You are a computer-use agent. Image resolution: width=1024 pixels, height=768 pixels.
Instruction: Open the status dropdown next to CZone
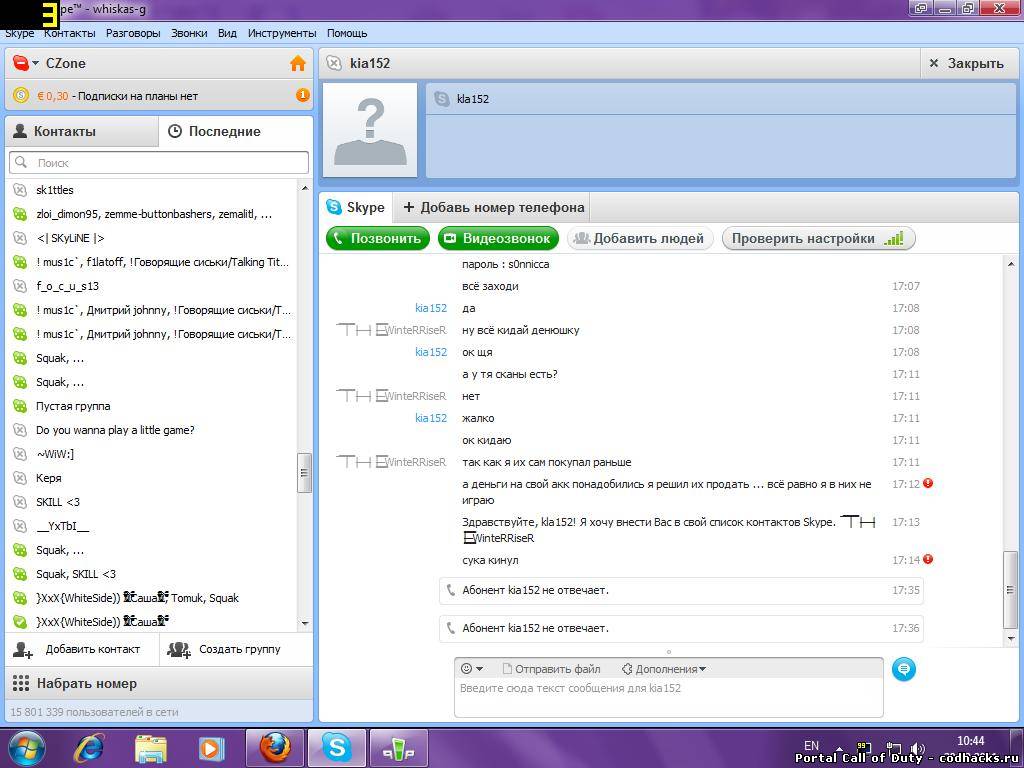point(35,63)
